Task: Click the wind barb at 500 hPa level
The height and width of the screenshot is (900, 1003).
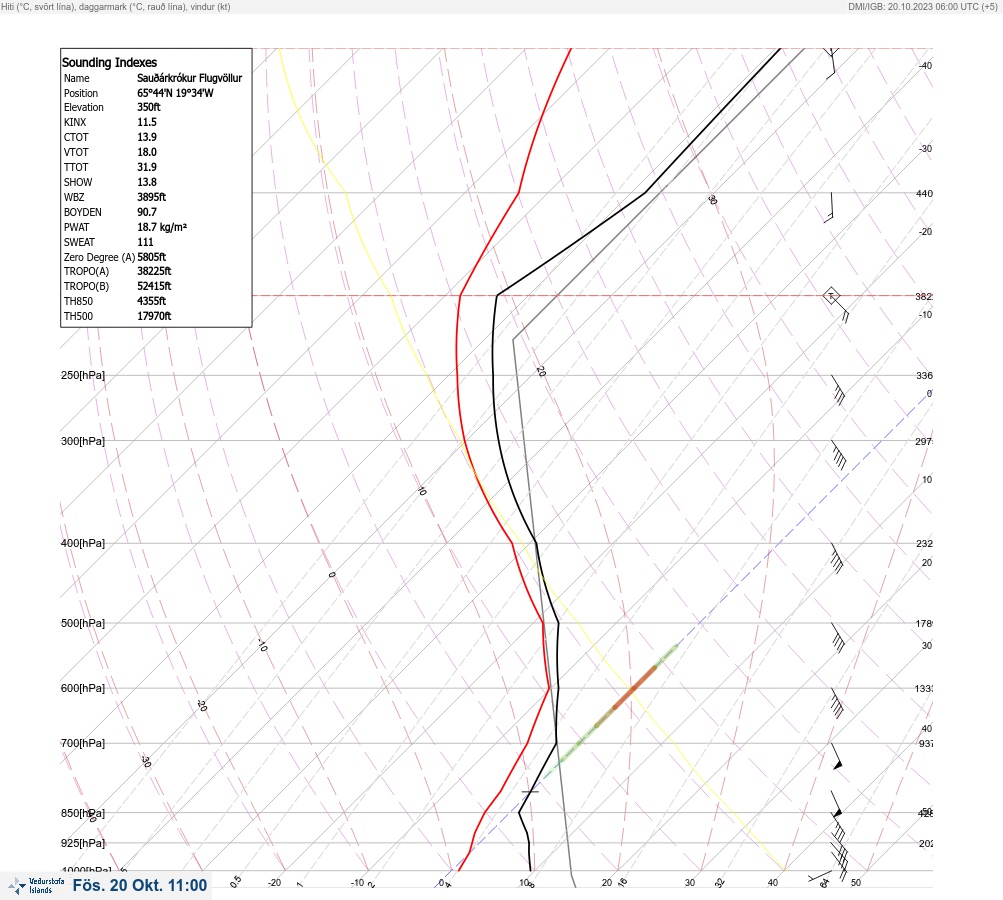Action: (838, 638)
